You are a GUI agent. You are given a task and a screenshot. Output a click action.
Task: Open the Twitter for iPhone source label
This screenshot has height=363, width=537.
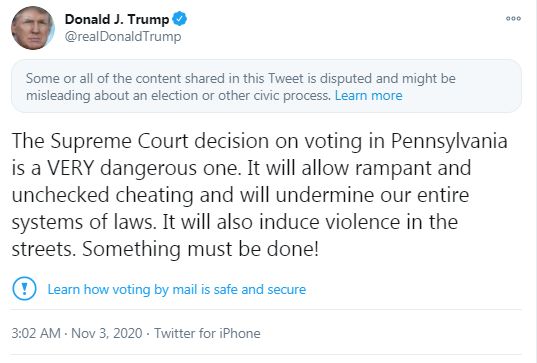click(x=207, y=333)
